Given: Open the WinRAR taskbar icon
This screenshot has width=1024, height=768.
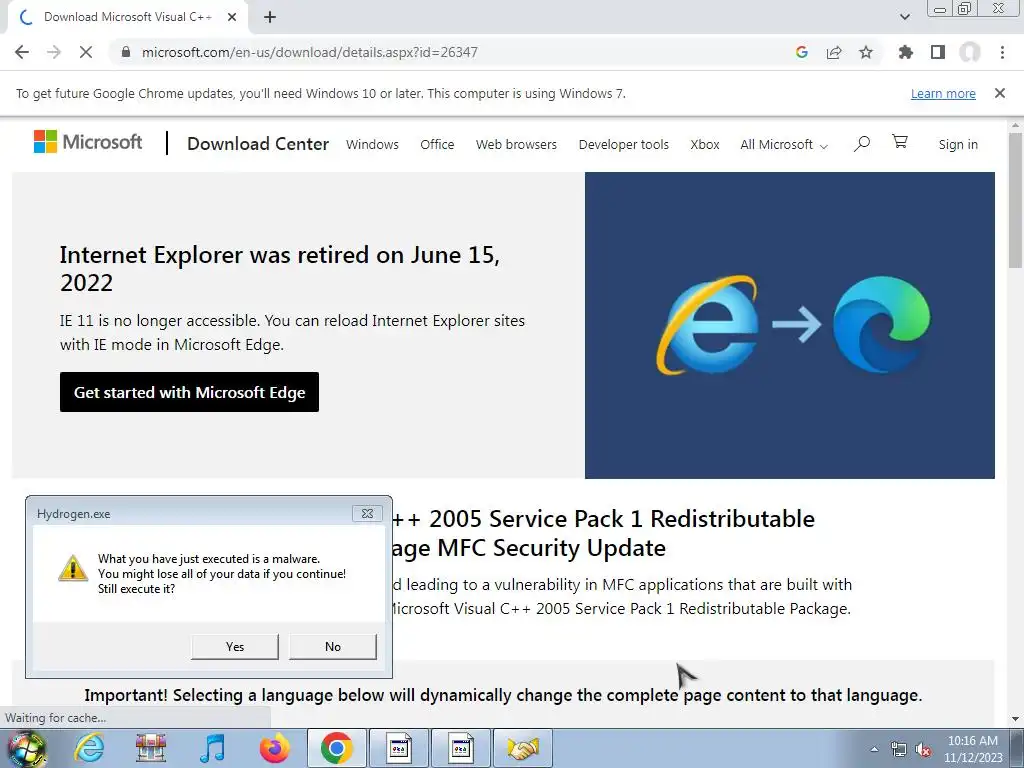Looking at the screenshot, I should [151, 748].
